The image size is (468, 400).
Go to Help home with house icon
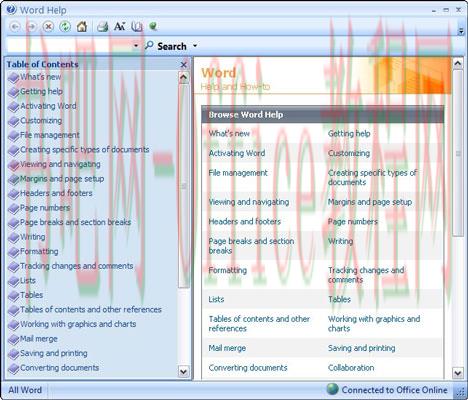pyautogui.click(x=82, y=27)
